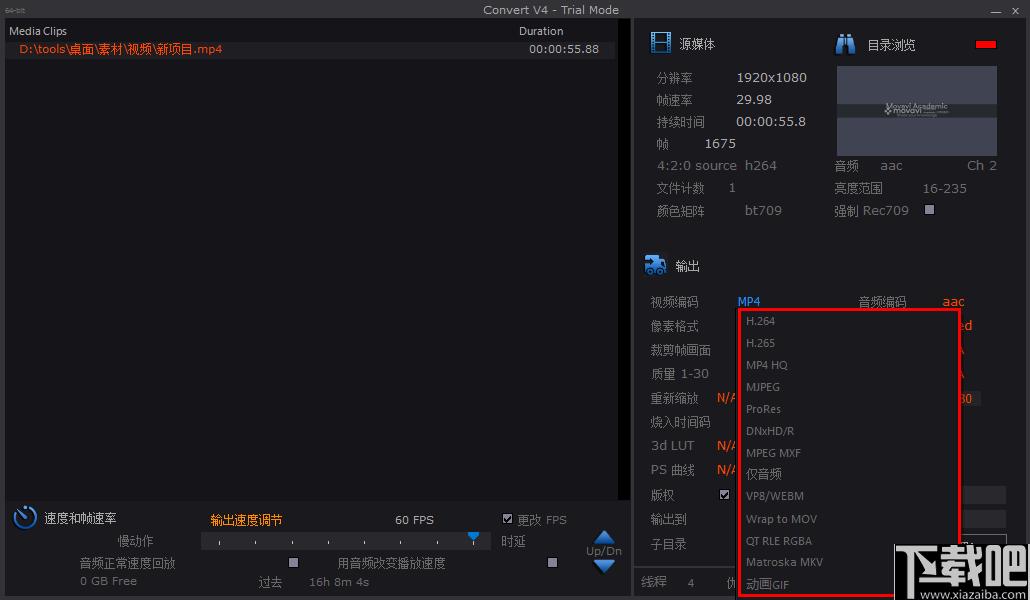1030x600 pixels.
Task: Select Wrap to MOV option
Action: pyautogui.click(x=782, y=519)
